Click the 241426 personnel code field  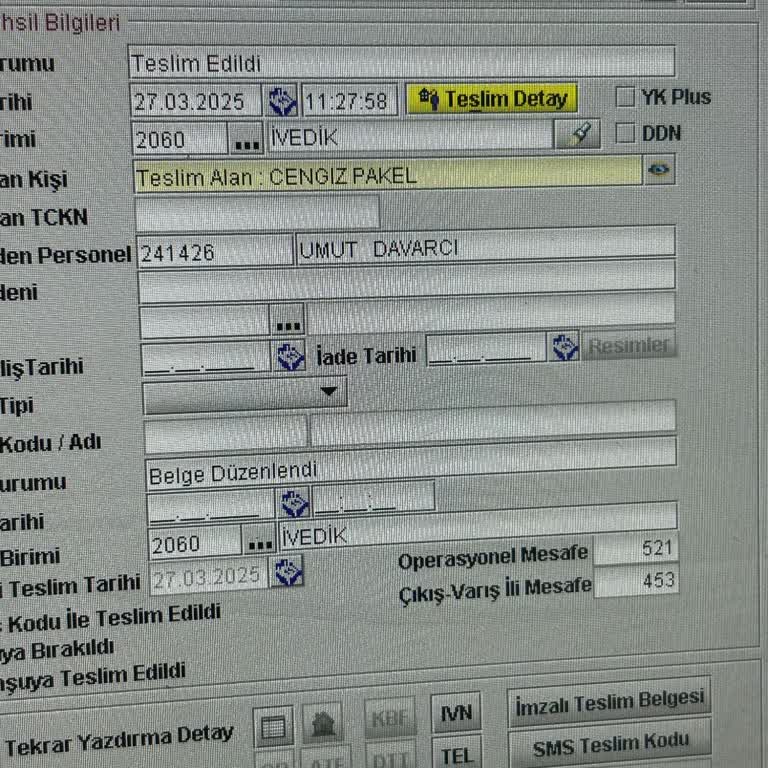(x=215, y=251)
